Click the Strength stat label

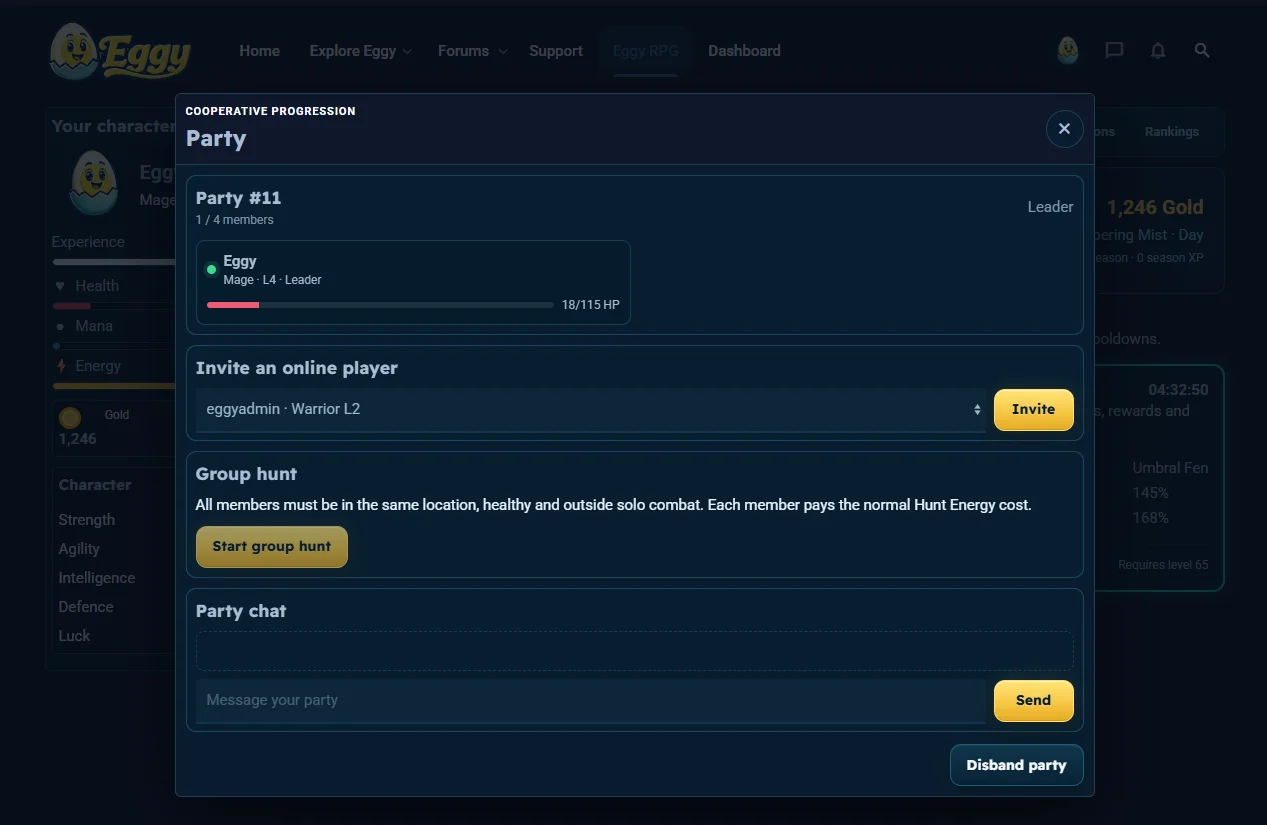point(87,520)
